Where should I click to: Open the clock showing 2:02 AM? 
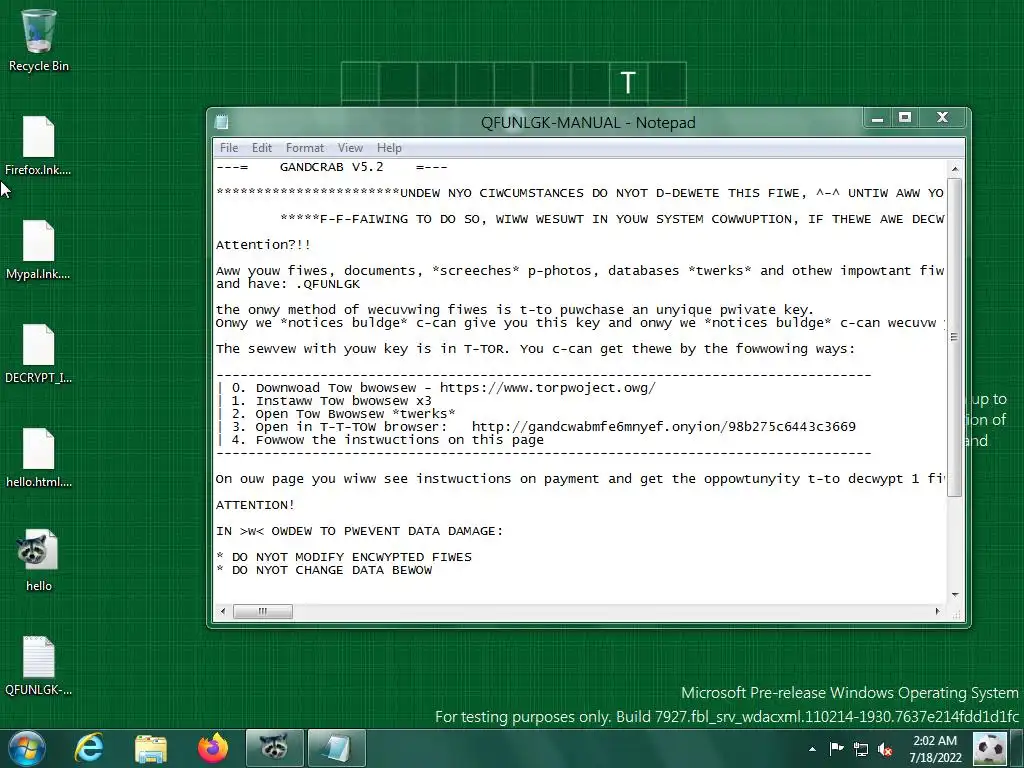[x=935, y=749]
